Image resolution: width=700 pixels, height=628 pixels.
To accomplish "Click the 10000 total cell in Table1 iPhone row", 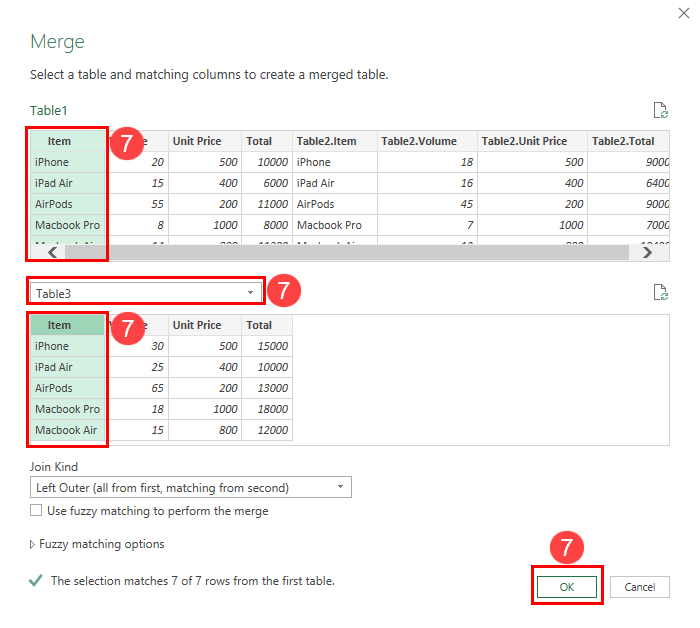I will (x=267, y=162).
